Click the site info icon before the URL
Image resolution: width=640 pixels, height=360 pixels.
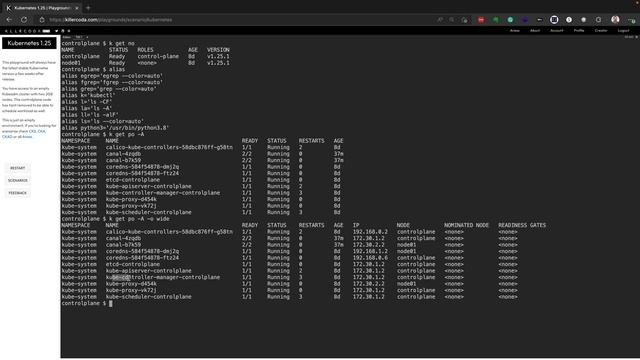tap(42, 20)
